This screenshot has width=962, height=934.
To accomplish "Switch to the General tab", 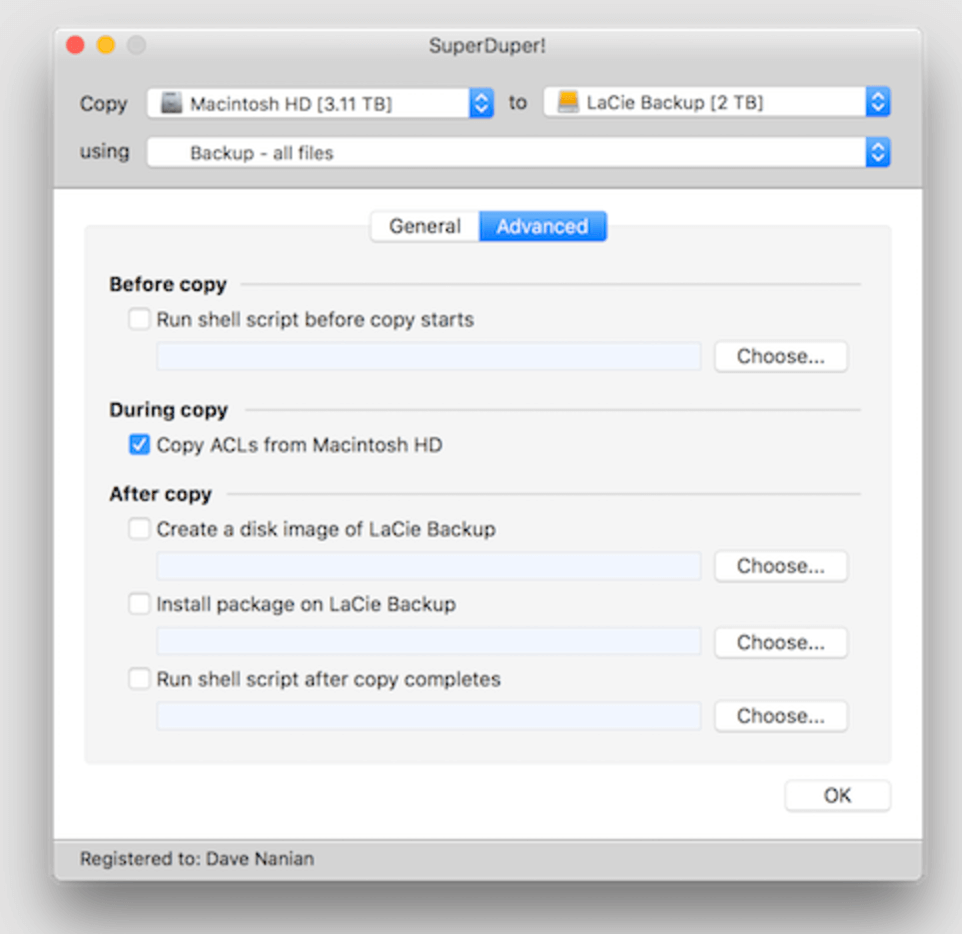I will 424,226.
